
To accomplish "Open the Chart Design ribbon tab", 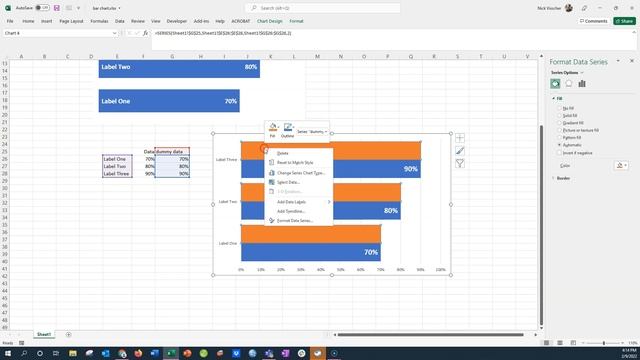I will pos(269,21).
